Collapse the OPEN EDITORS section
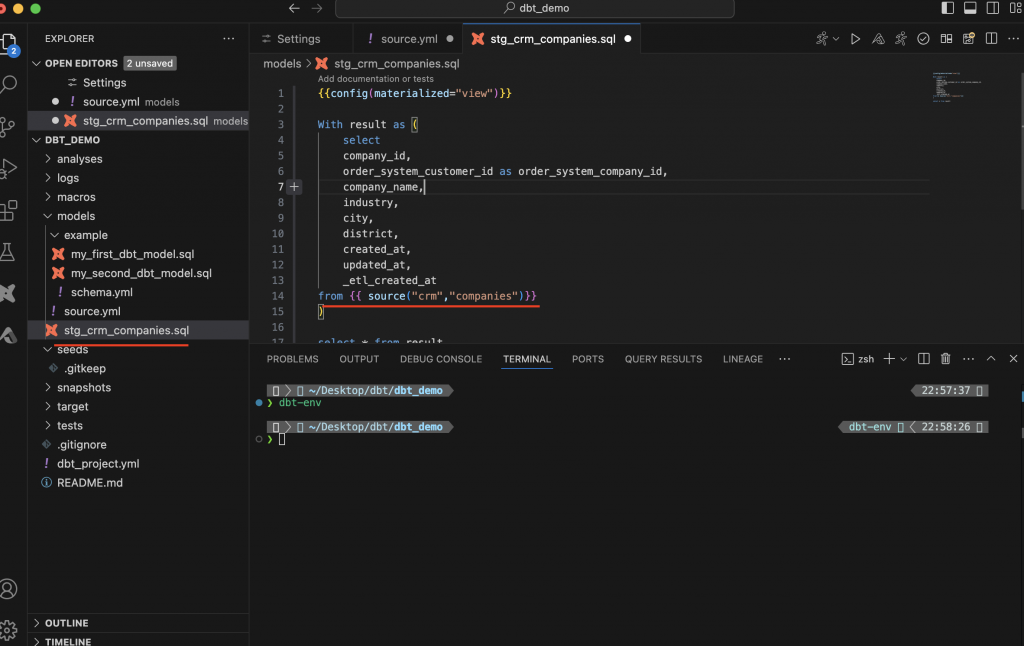Screen dimensions: 1024x646 point(37,63)
